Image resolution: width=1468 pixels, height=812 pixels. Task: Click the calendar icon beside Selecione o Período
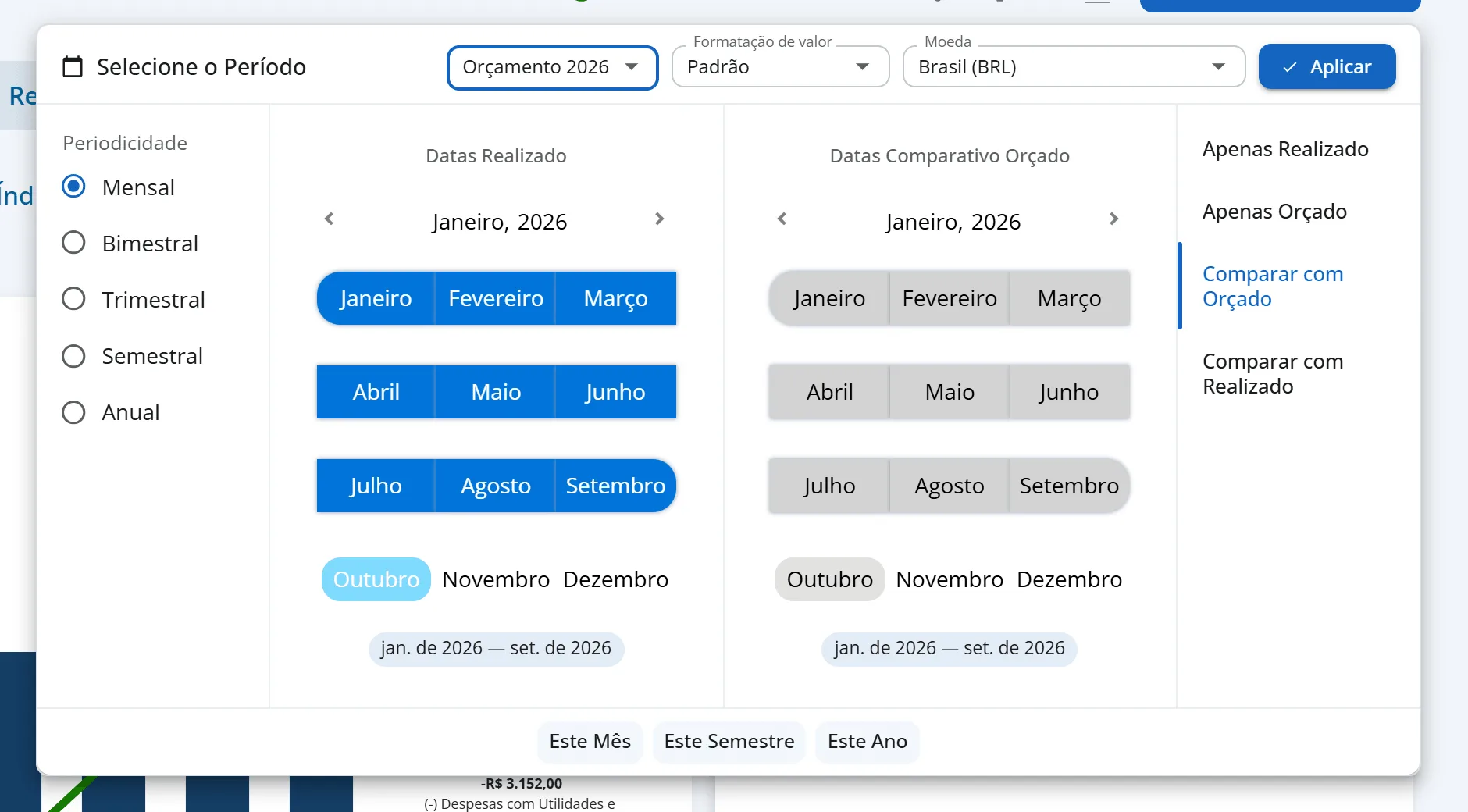click(73, 66)
